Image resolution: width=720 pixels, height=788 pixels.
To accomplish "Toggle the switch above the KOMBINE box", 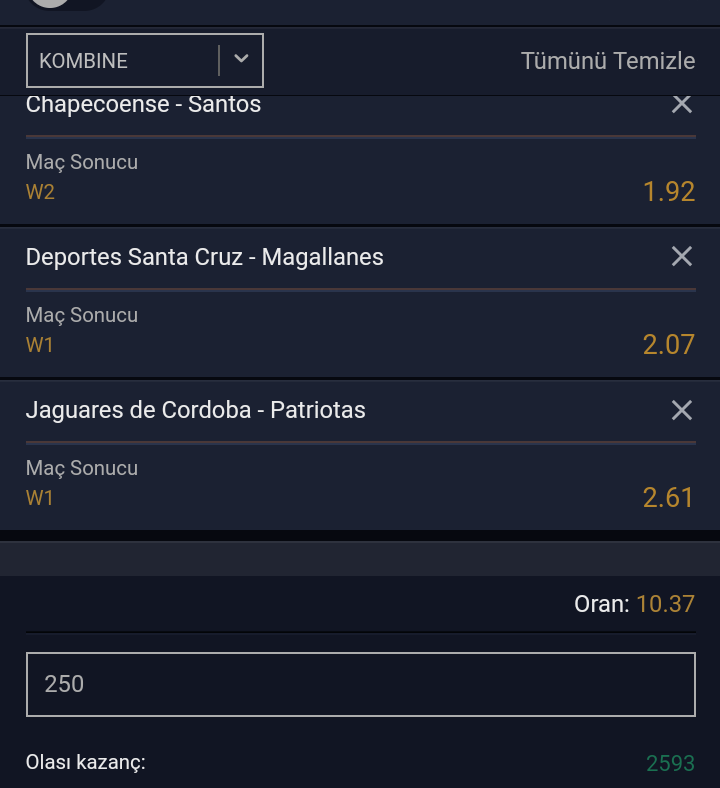I will 66,4.
